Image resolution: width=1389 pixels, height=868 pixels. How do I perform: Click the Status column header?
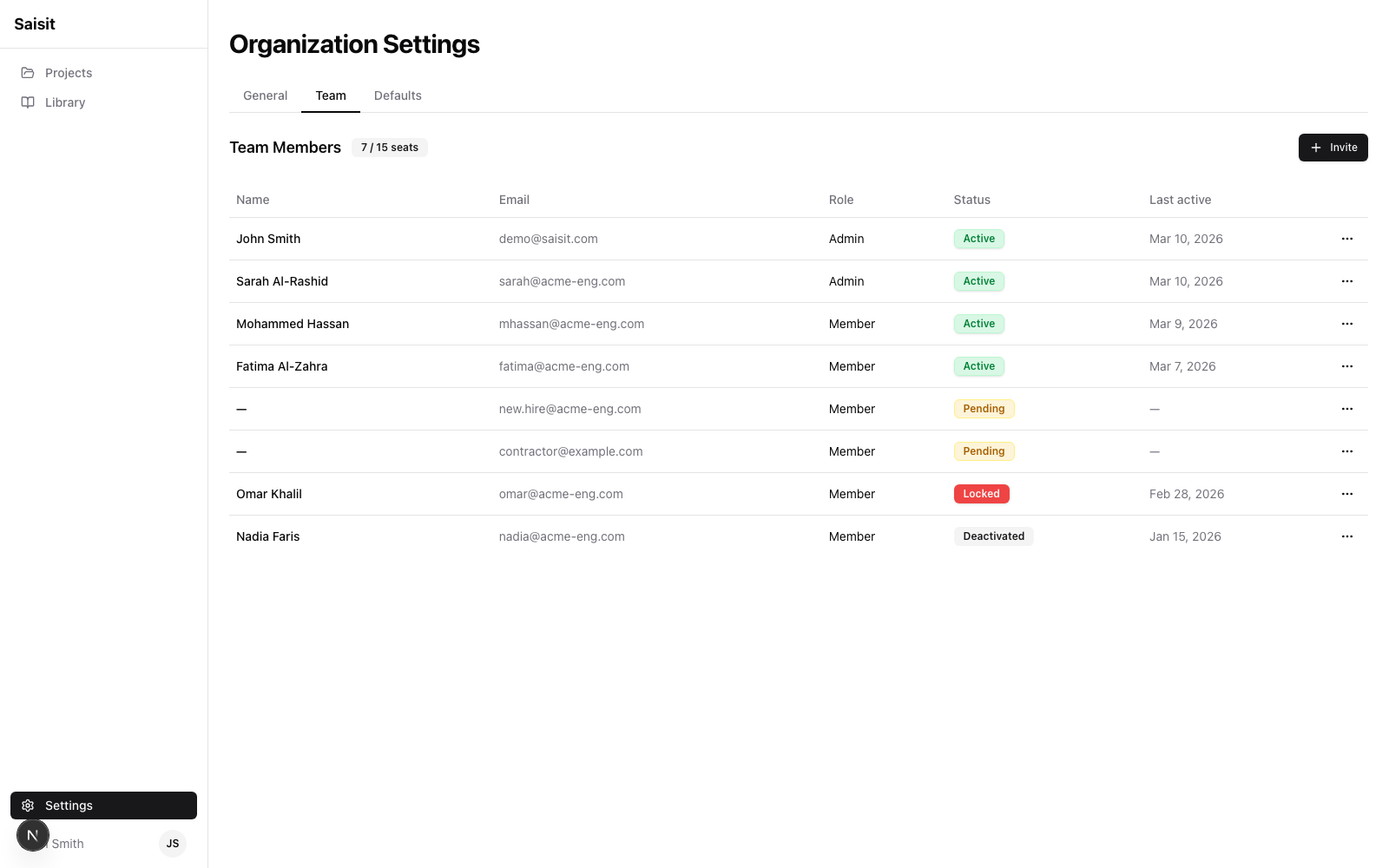pos(972,200)
